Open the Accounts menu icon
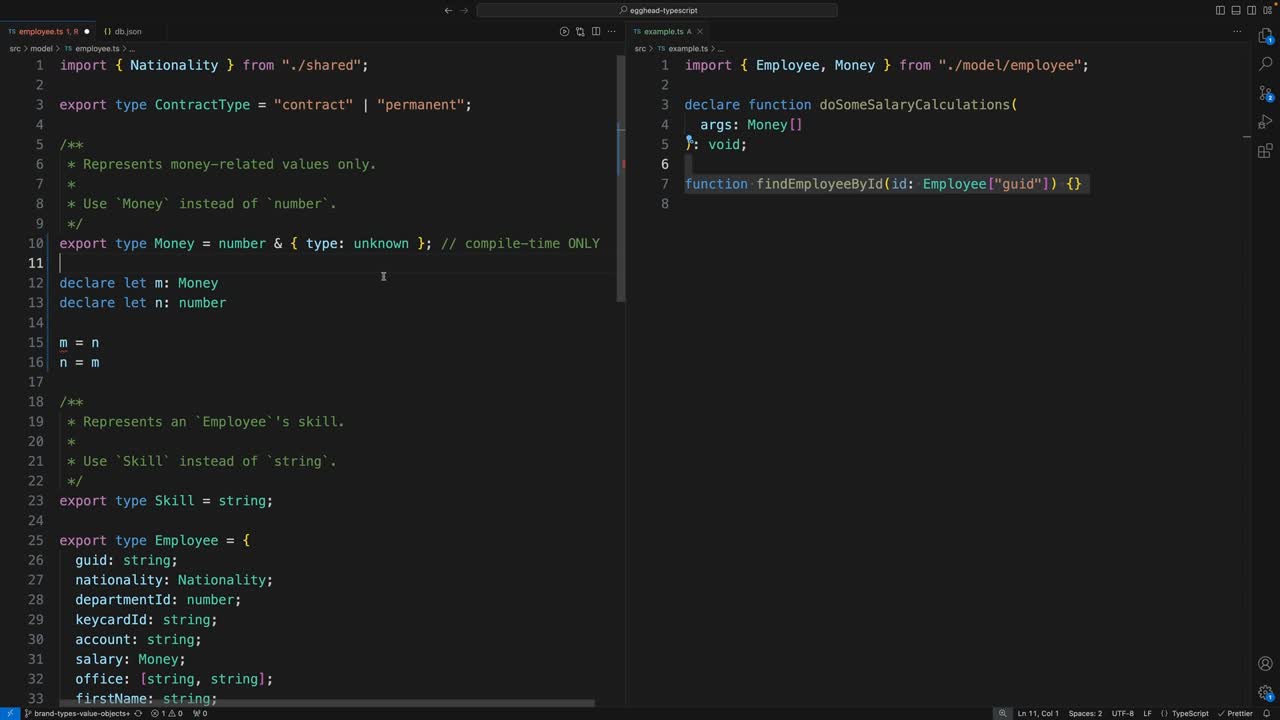The image size is (1280, 720). (1265, 663)
